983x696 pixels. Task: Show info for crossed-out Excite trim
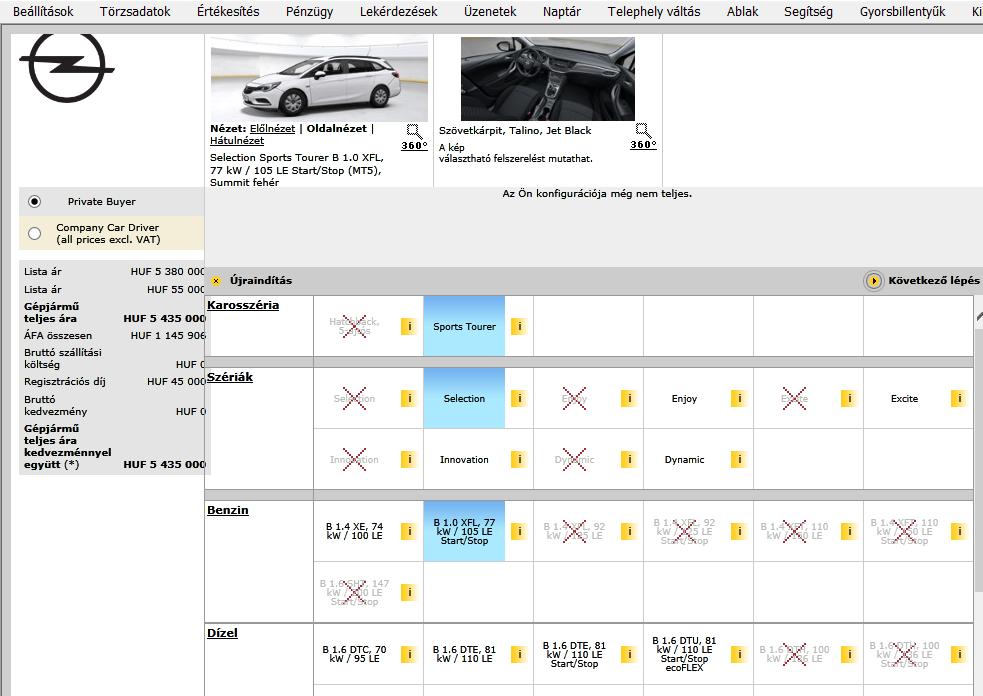click(x=848, y=398)
